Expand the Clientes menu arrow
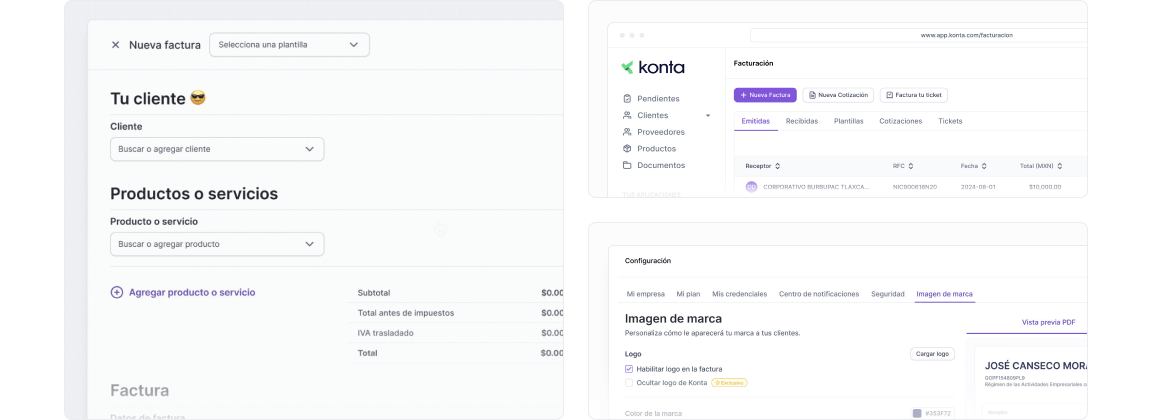 click(x=708, y=116)
